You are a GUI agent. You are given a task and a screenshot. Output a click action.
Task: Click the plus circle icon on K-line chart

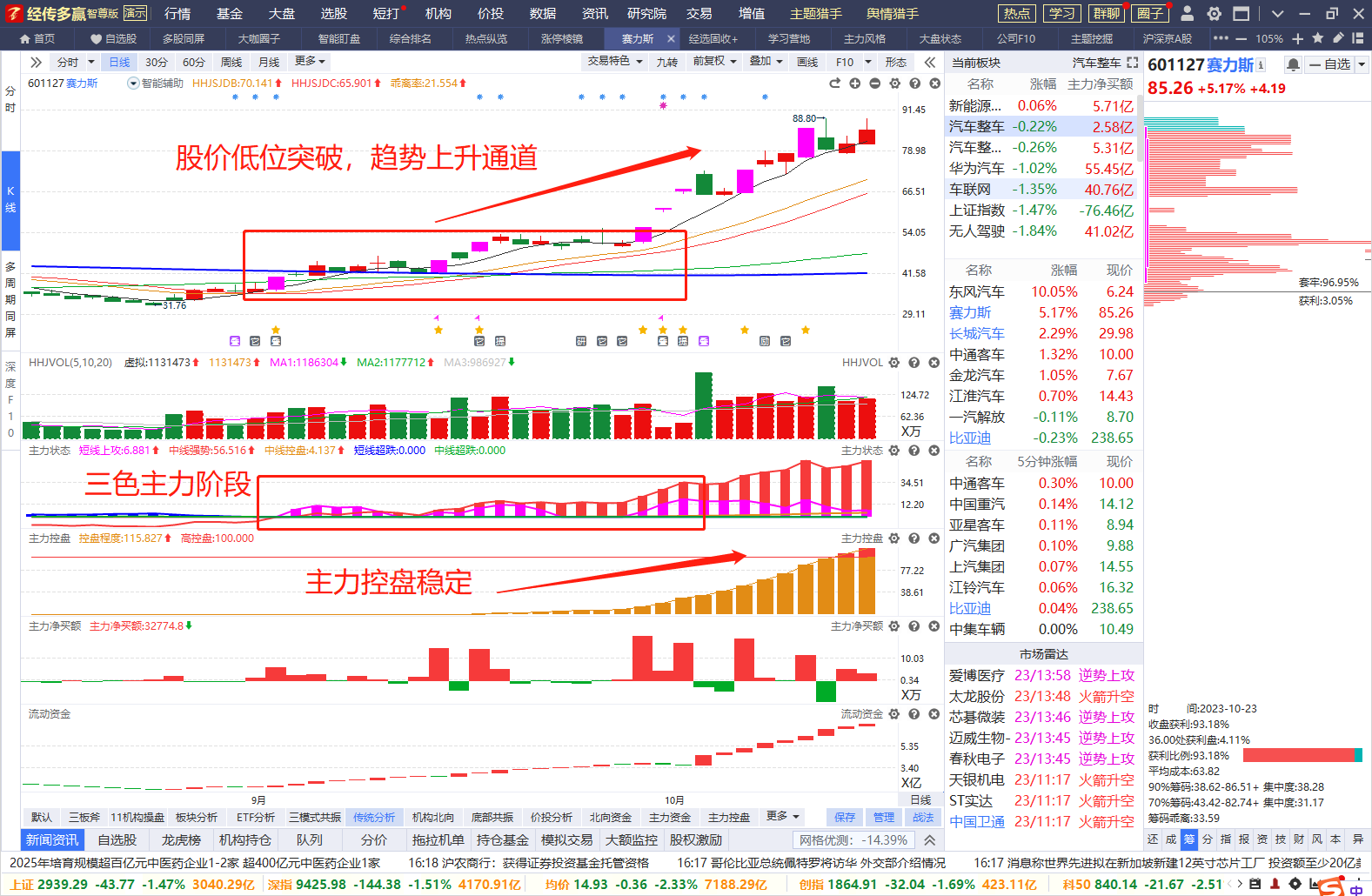[855, 84]
